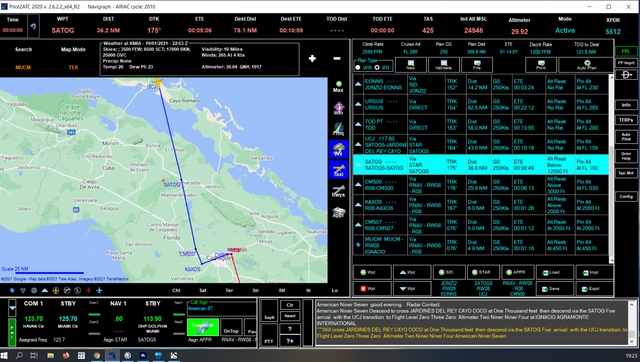This screenshot has height=362, width=640.
Task: Select the IFR plan type radio button
Action: [x=377, y=67]
